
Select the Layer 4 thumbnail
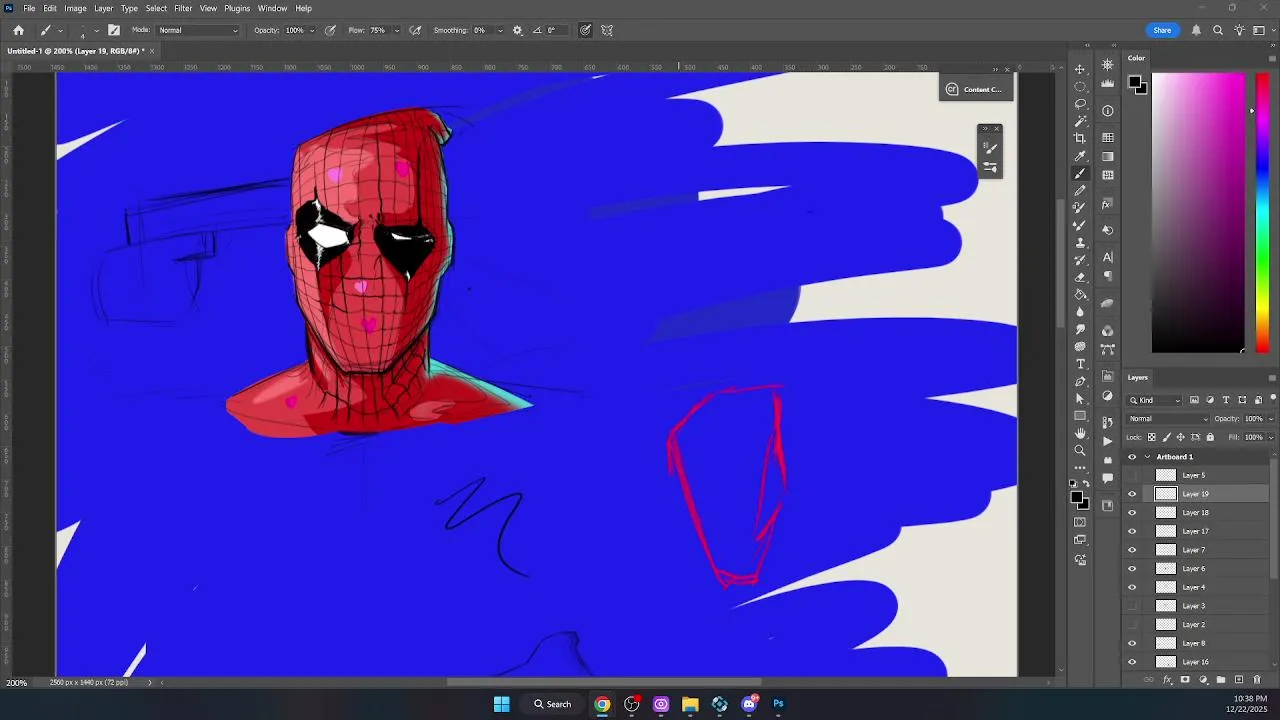click(1166, 588)
